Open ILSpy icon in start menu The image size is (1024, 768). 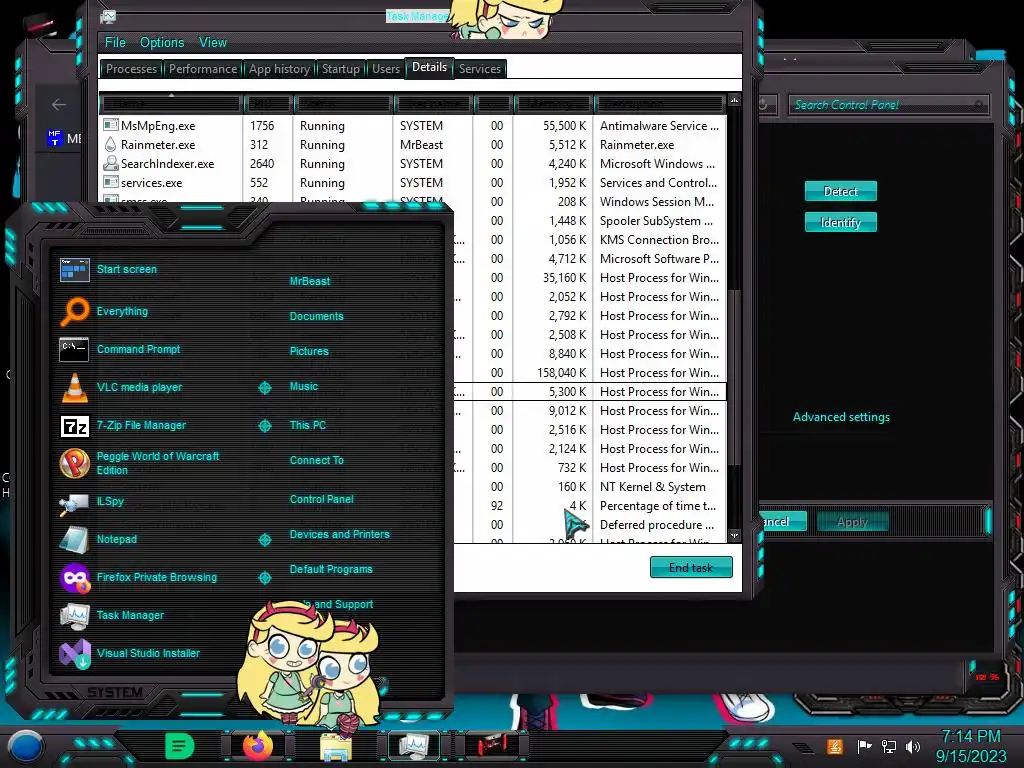pos(74,503)
